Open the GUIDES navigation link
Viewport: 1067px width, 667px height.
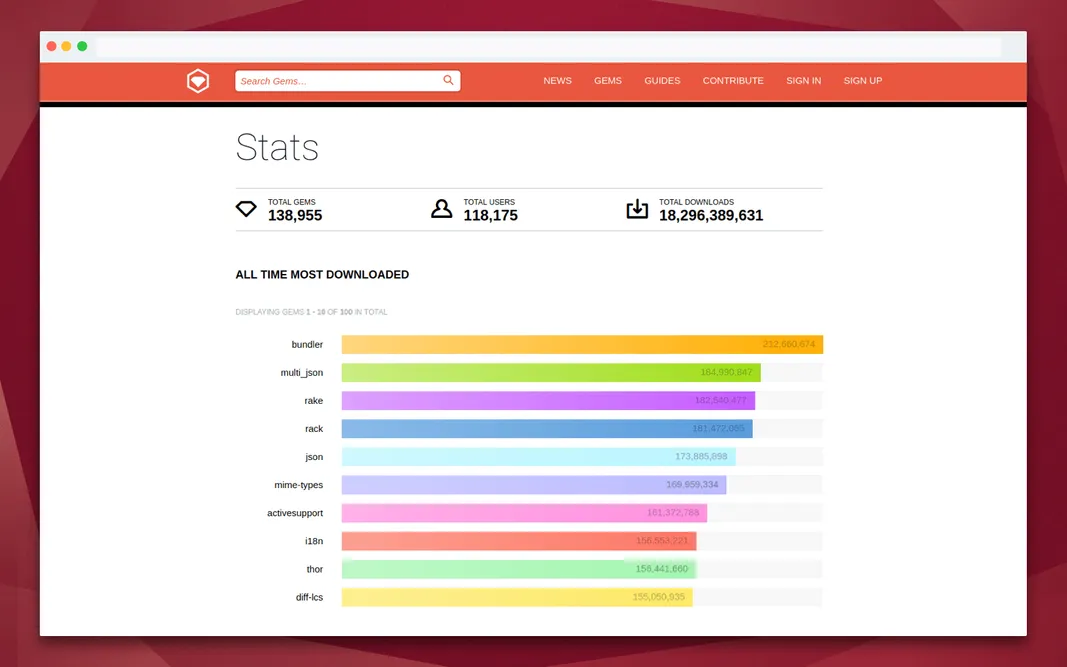[x=662, y=81]
